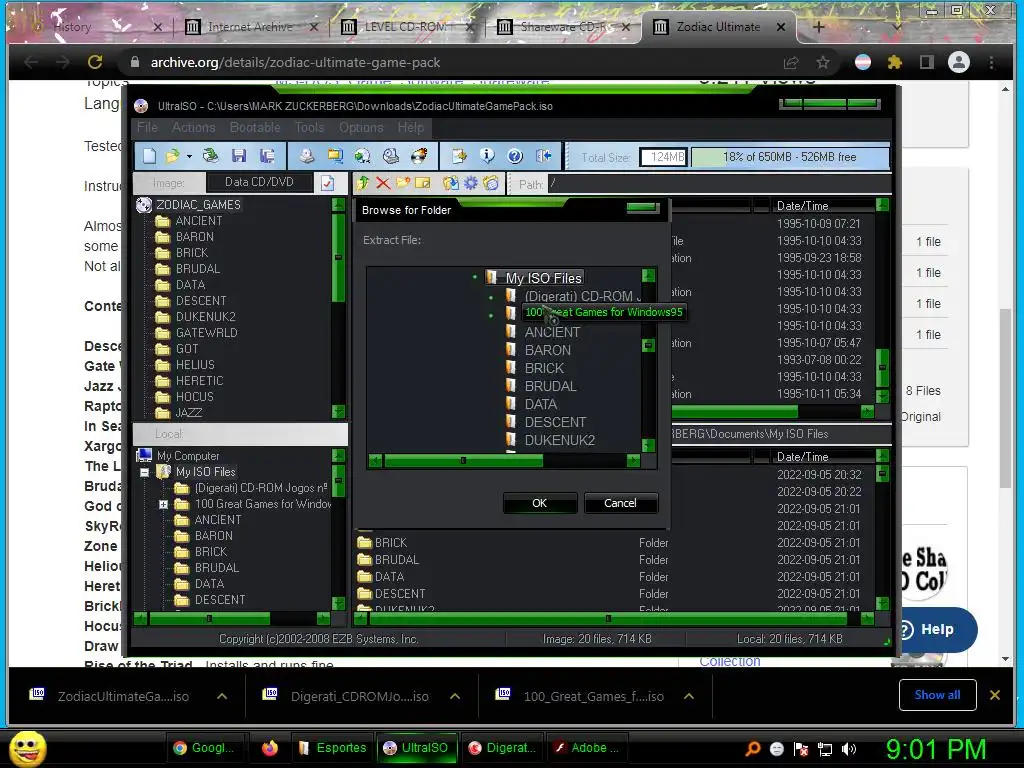Viewport: 1024px width, 768px height.
Task: Click the Mount to Virtual Drive icon
Action: coord(391,156)
